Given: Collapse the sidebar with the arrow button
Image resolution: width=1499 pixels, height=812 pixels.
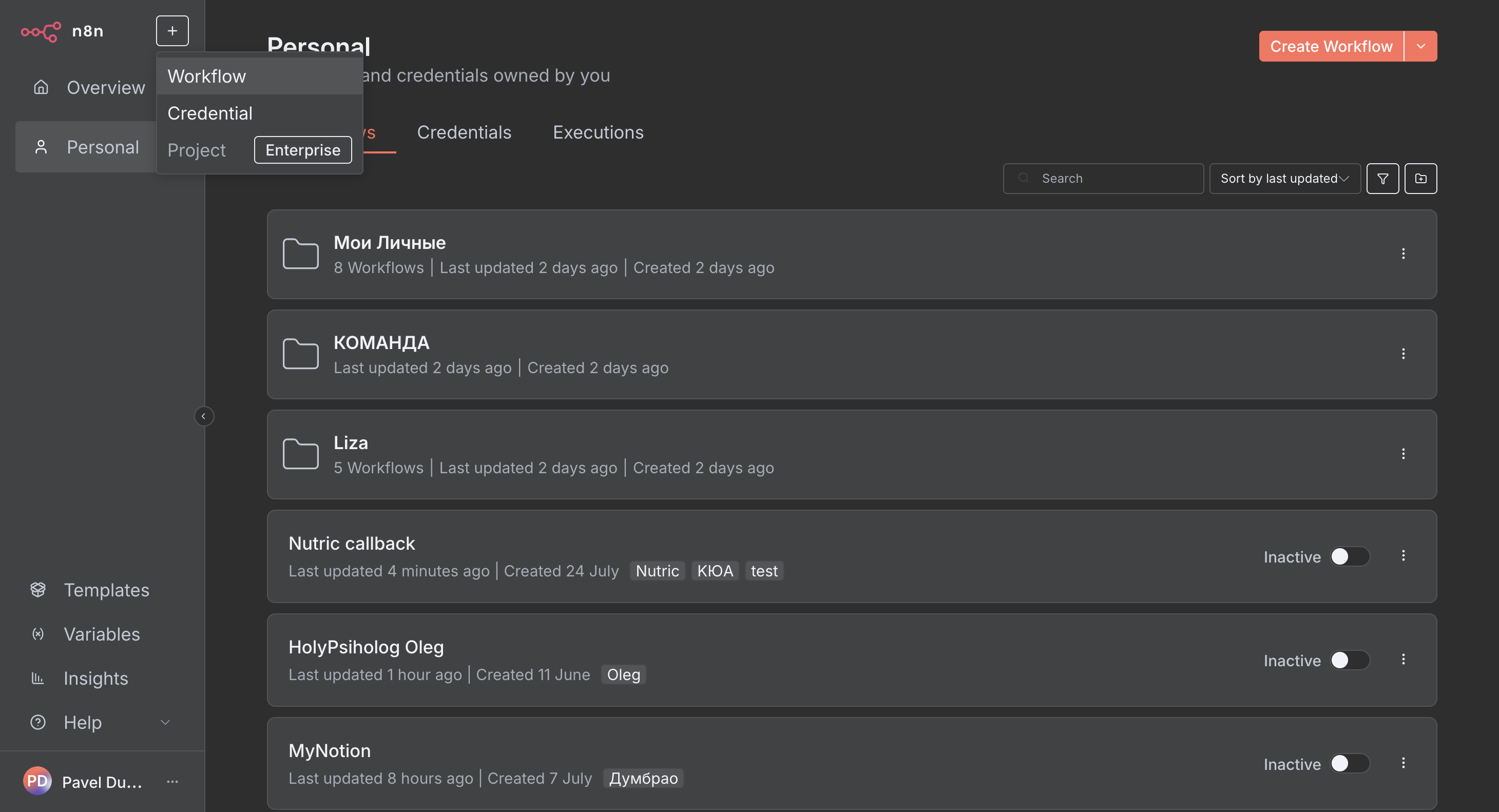Looking at the screenshot, I should tap(204, 416).
